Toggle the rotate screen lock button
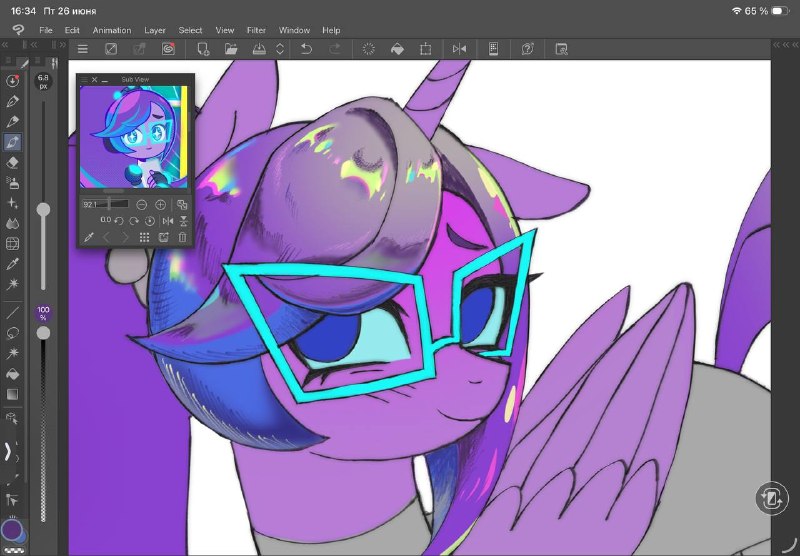800x556 pixels. click(771, 498)
